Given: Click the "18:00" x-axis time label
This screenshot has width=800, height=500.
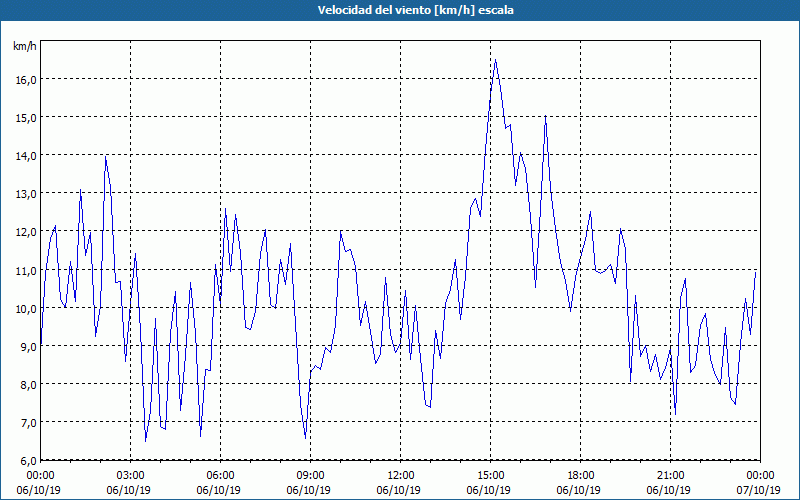Looking at the screenshot, I should (x=581, y=476).
